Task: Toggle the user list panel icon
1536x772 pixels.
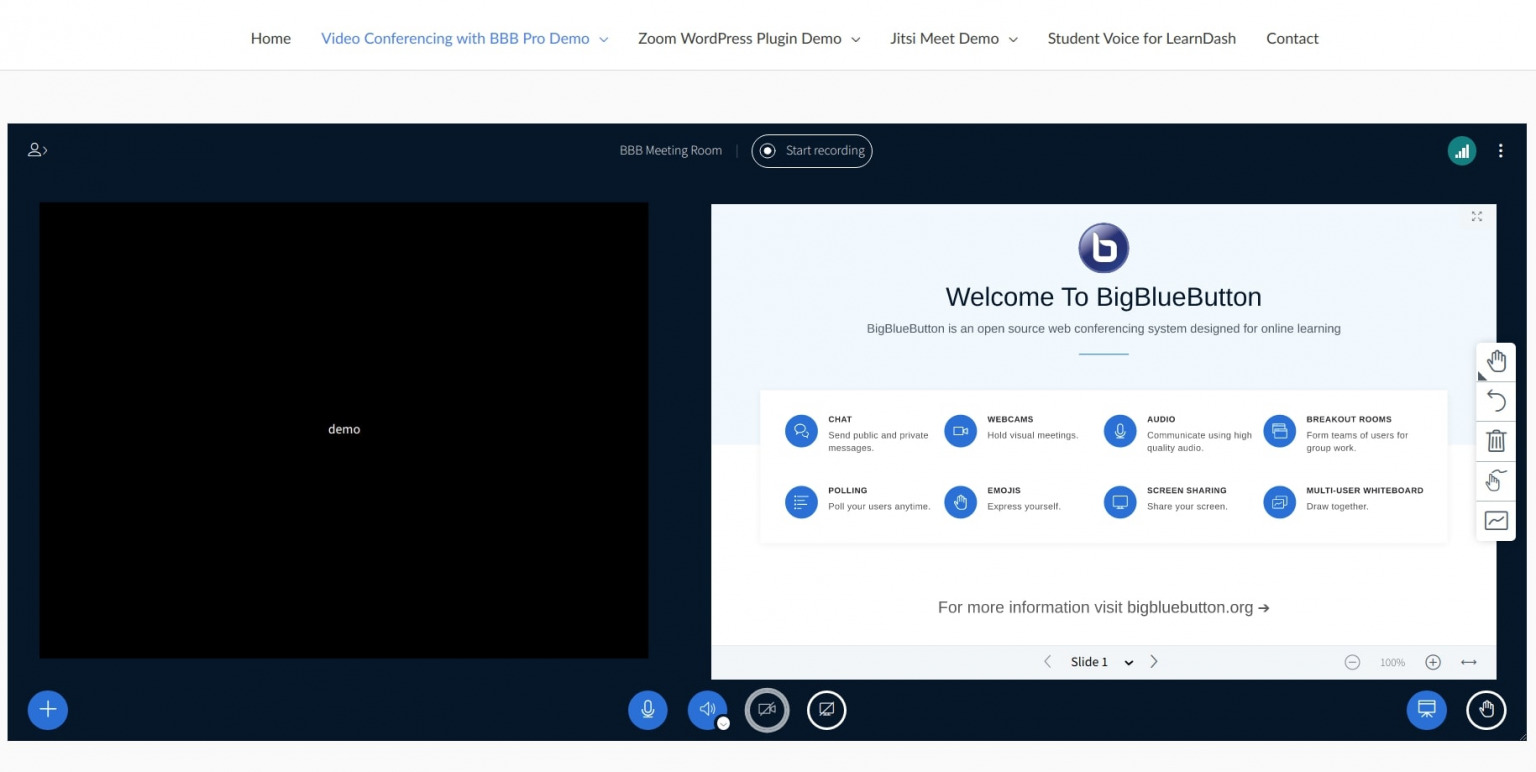Action: [37, 150]
